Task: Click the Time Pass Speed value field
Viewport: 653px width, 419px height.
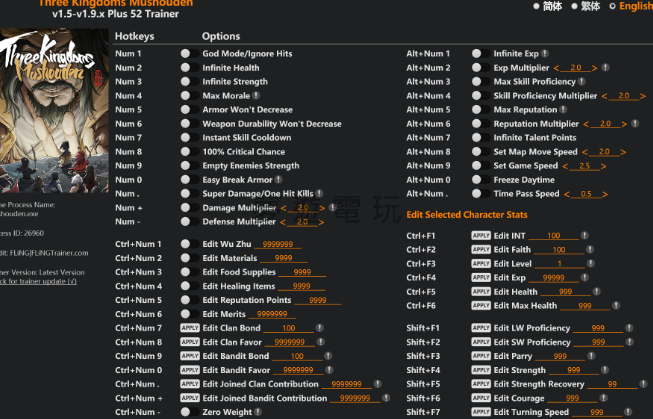Action: [x=587, y=194]
